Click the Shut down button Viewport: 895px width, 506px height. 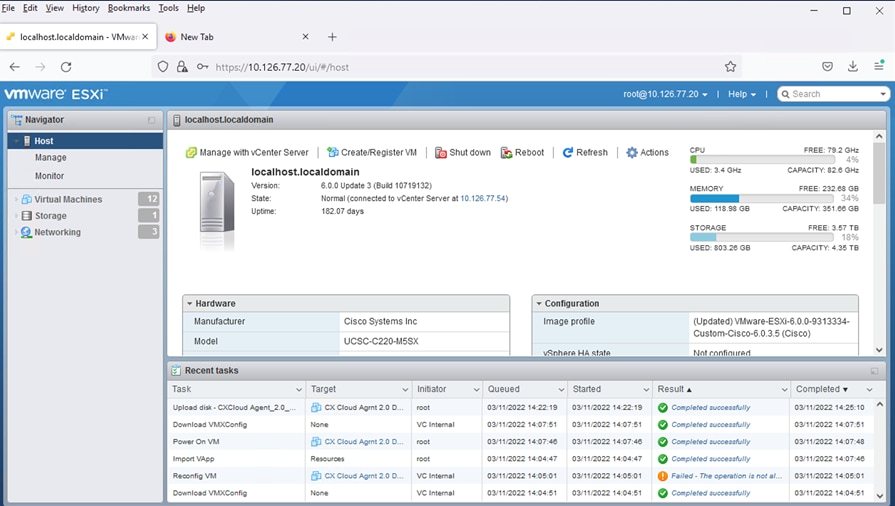coord(463,152)
